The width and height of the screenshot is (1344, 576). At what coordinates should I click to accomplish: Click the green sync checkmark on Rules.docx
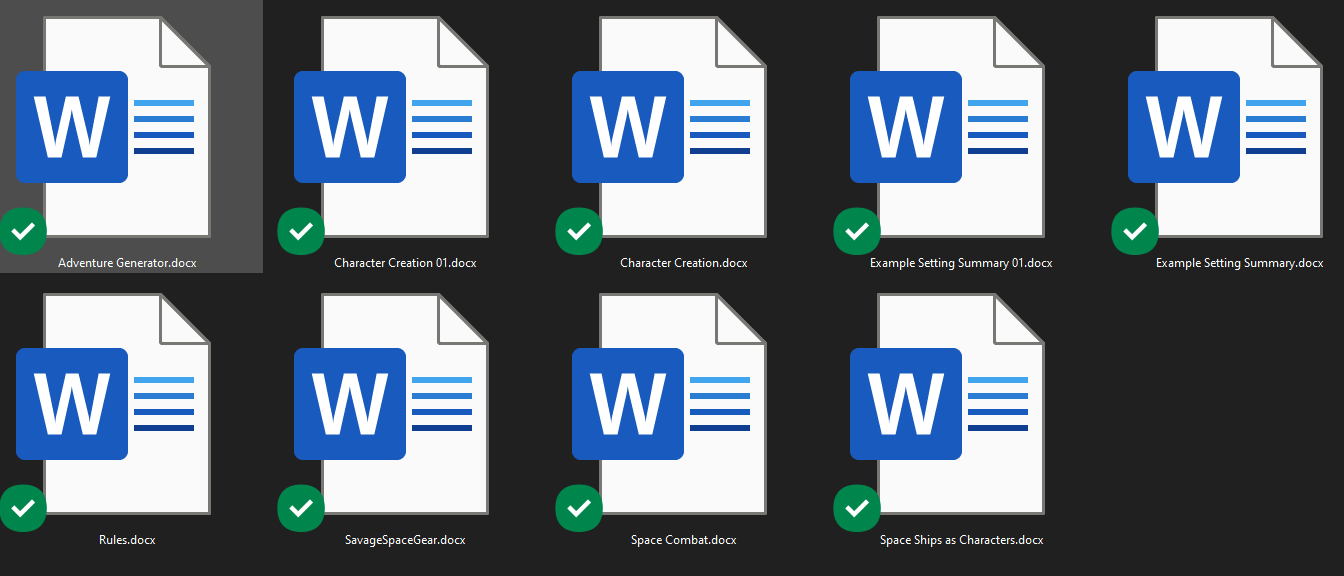click(23, 509)
